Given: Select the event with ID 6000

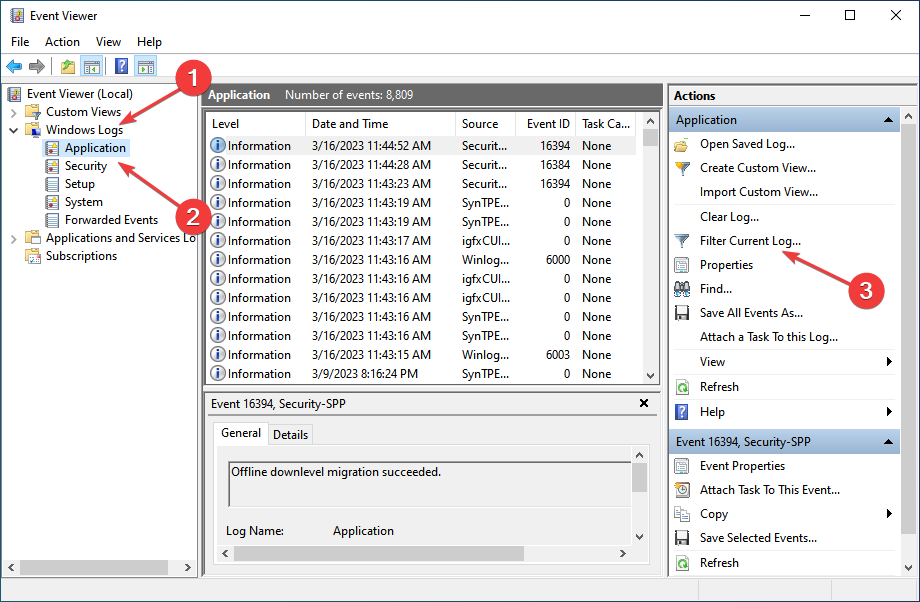Looking at the screenshot, I should (x=422, y=260).
